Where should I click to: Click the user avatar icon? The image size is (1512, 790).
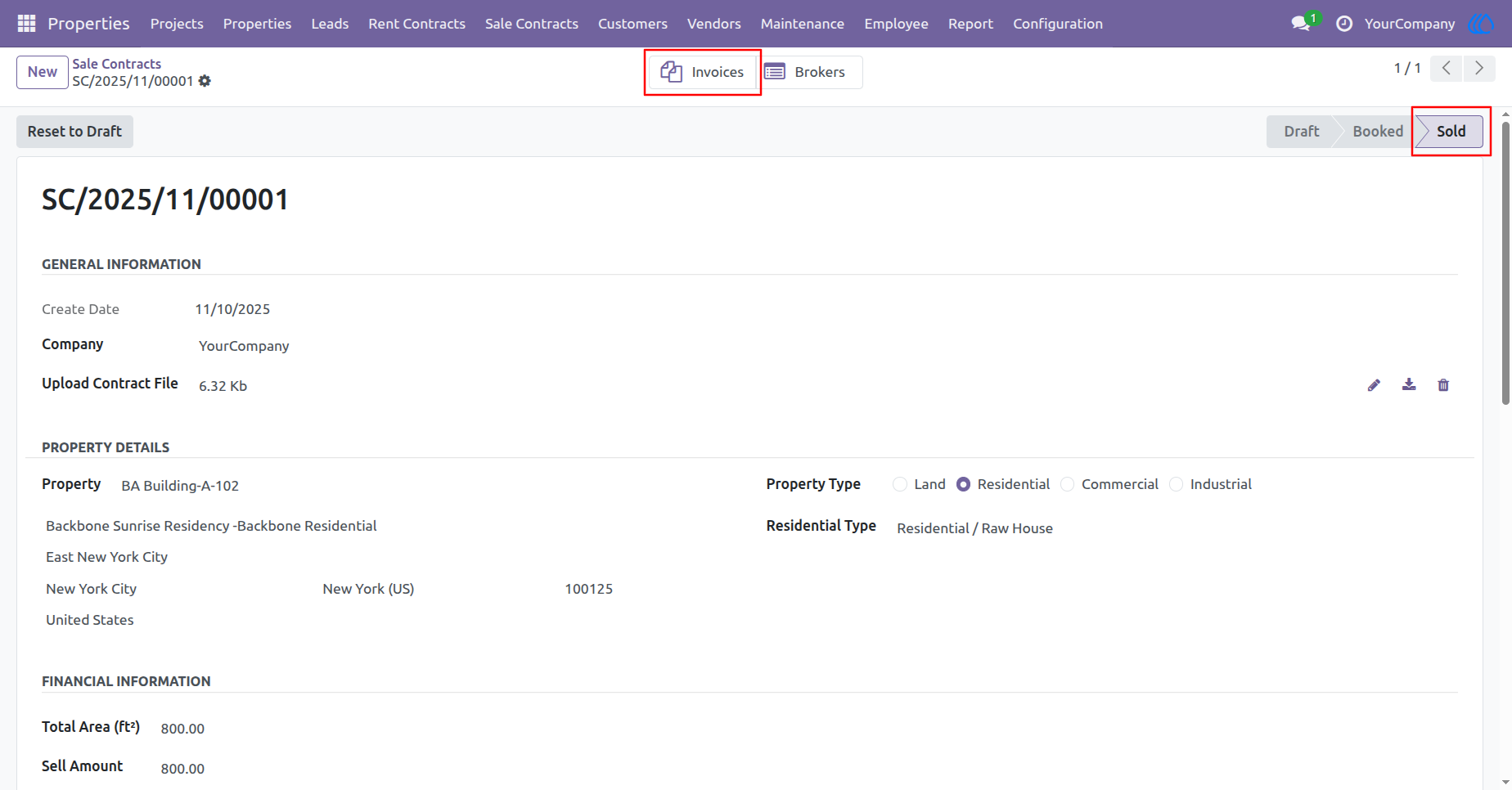click(x=1482, y=24)
